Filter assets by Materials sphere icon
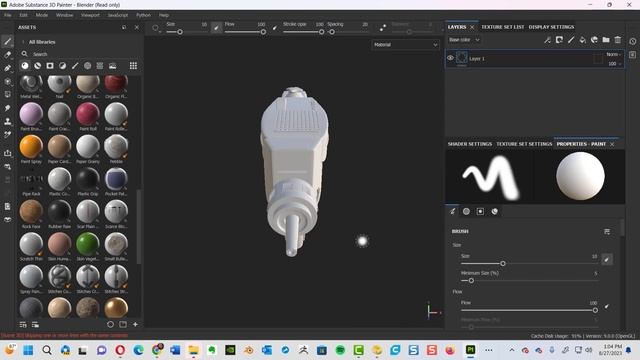The width and height of the screenshot is (640, 360). click(25, 66)
